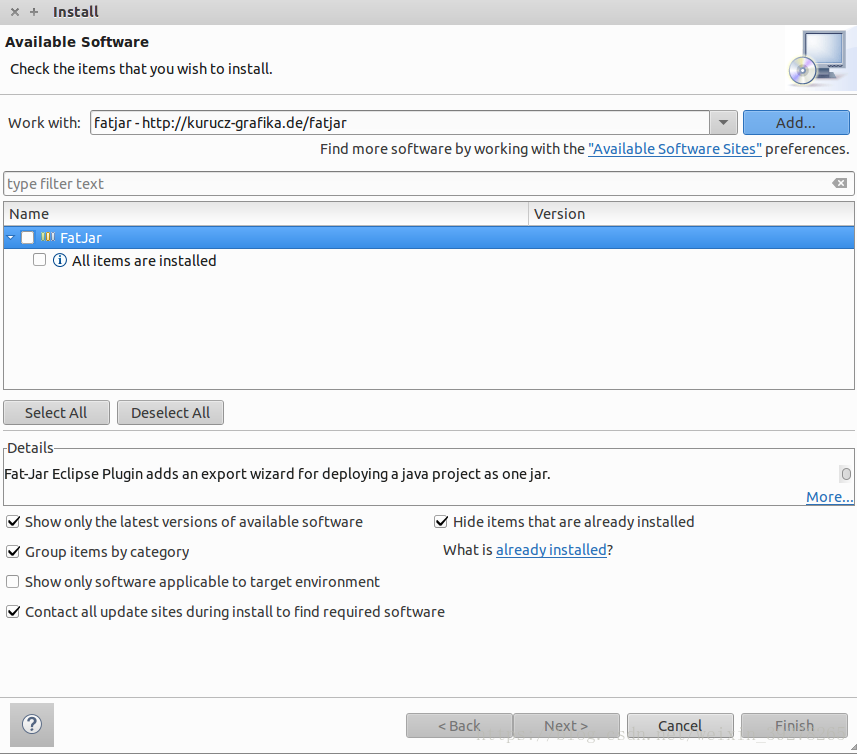Toggle Group items by category
Image resolution: width=857 pixels, height=754 pixels.
tap(13, 552)
